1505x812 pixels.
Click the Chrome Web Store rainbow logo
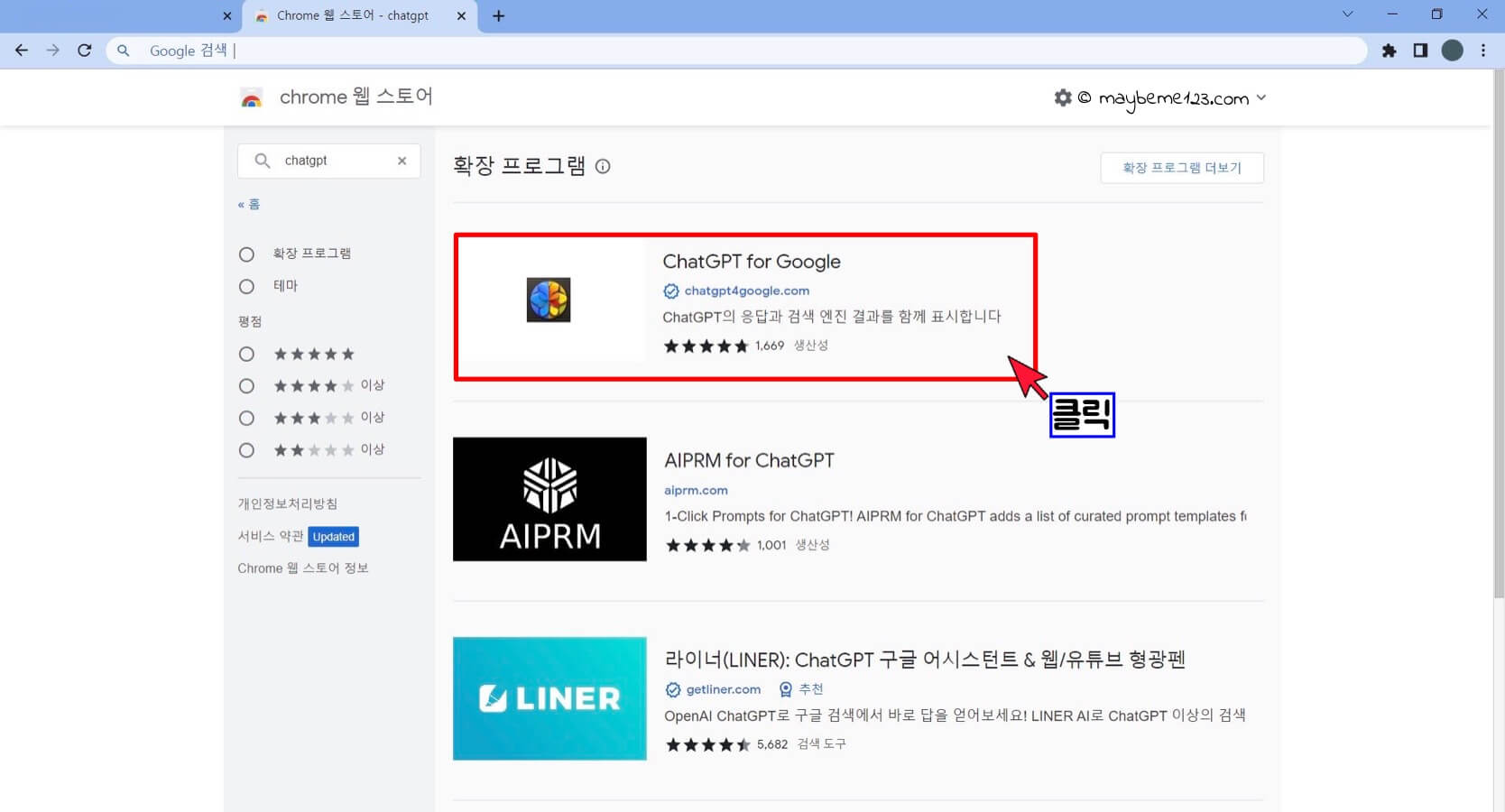(252, 97)
